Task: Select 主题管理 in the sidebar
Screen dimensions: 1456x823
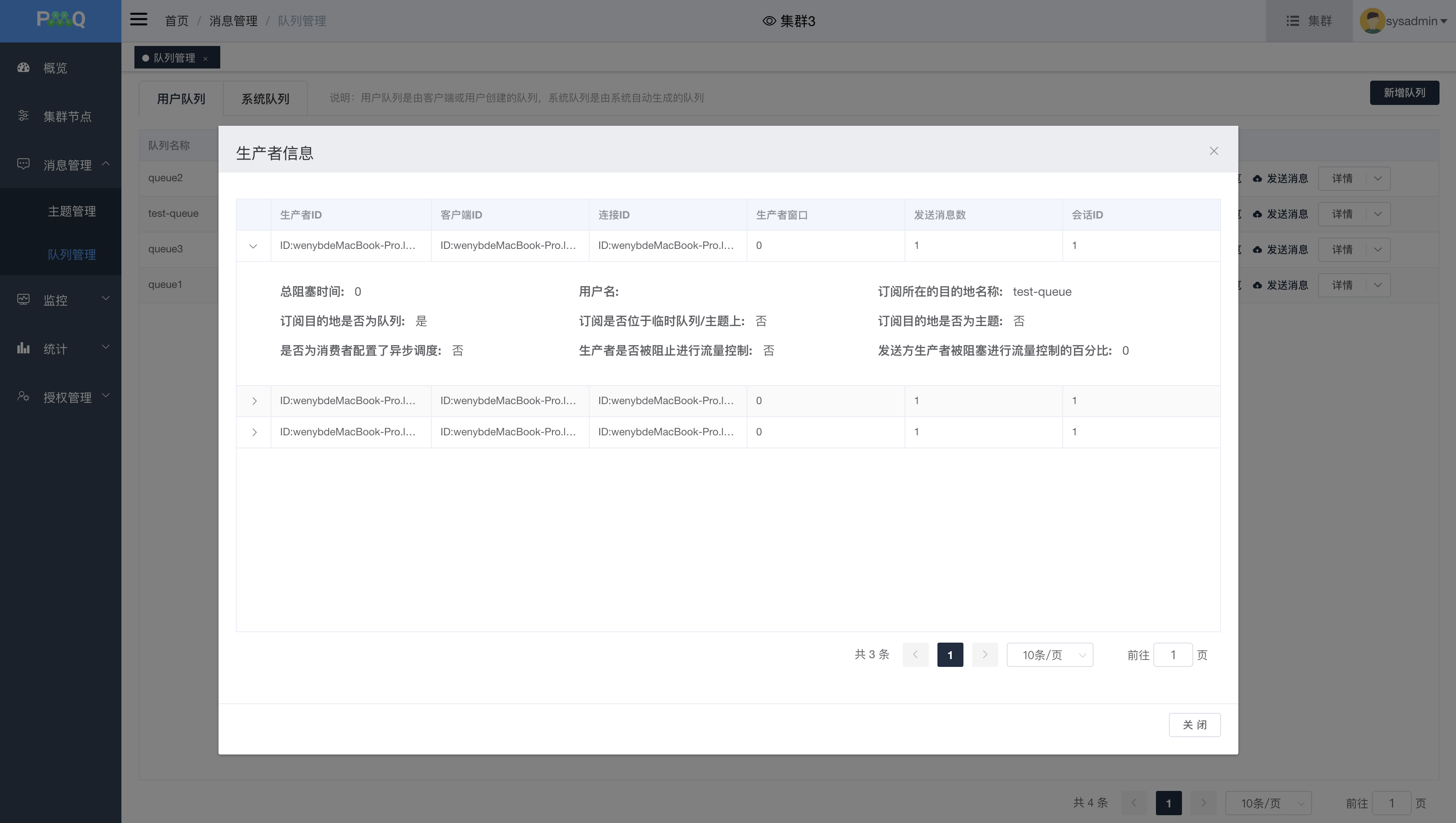Action: coord(72,212)
